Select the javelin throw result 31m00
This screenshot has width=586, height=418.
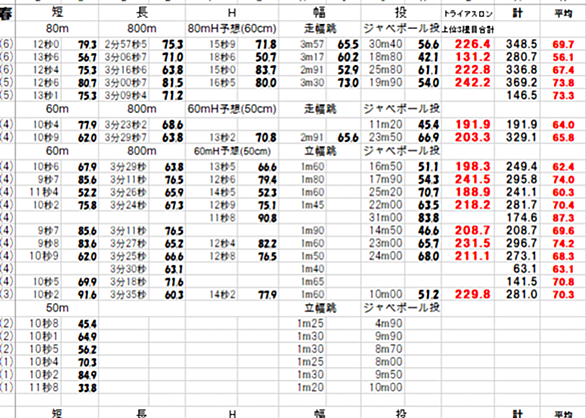pyautogui.click(x=385, y=217)
